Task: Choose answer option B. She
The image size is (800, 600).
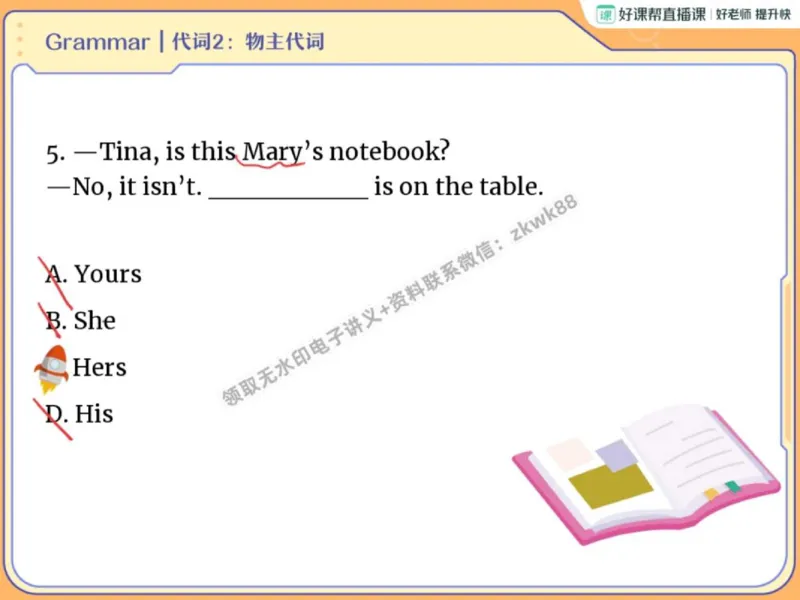Action: 81,320
